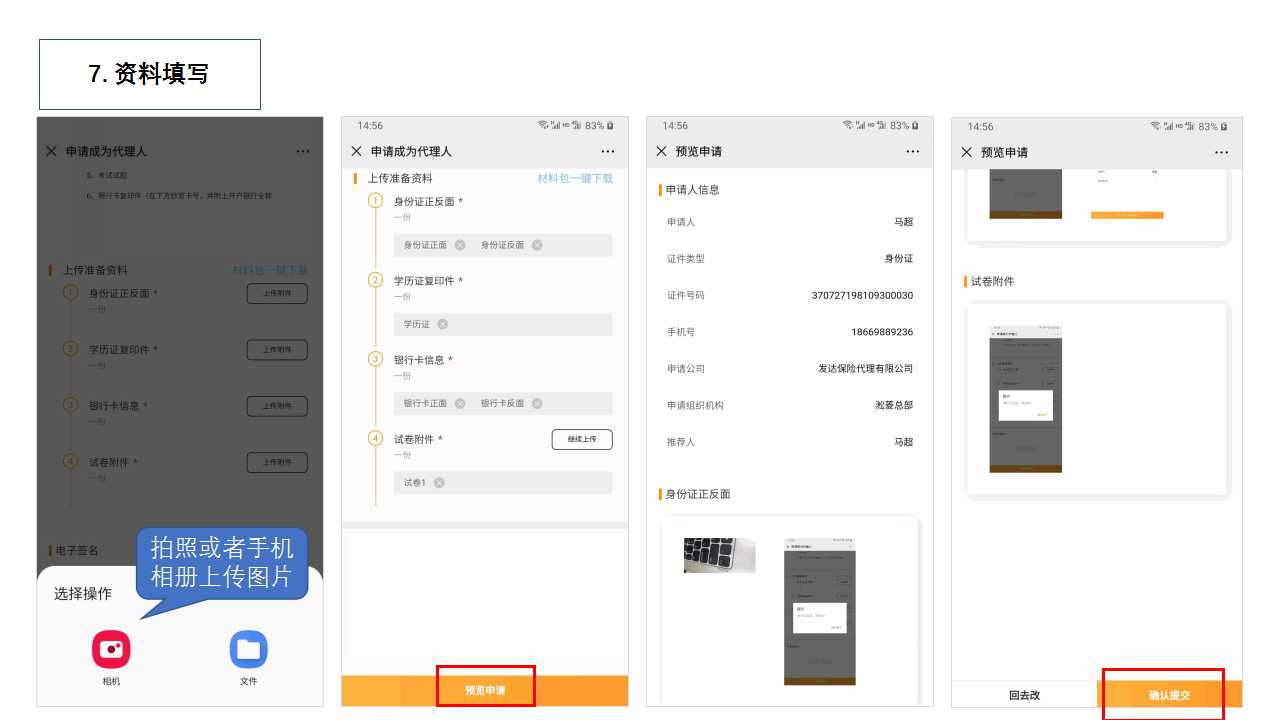Remove the 银行卡反面 uploaded file chip
The width and height of the screenshot is (1280, 720).
click(537, 404)
